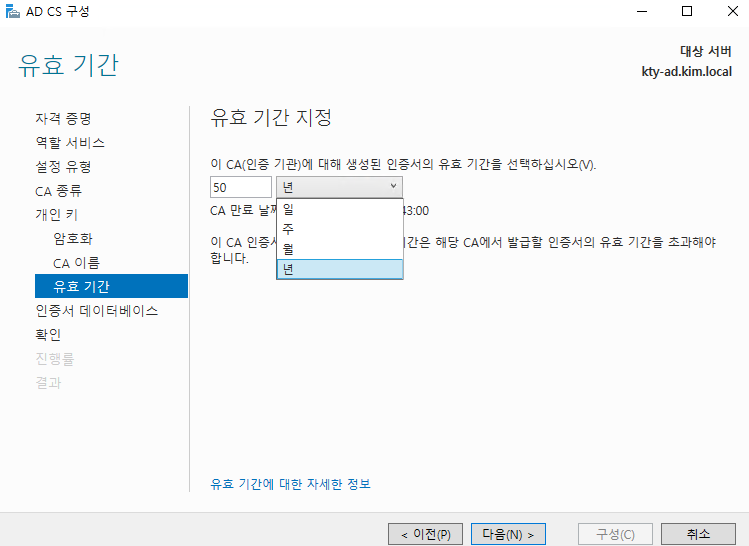The image size is (749, 546).
Task: Open the 인증서 데이터베이스 step
Action: [x=96, y=310]
